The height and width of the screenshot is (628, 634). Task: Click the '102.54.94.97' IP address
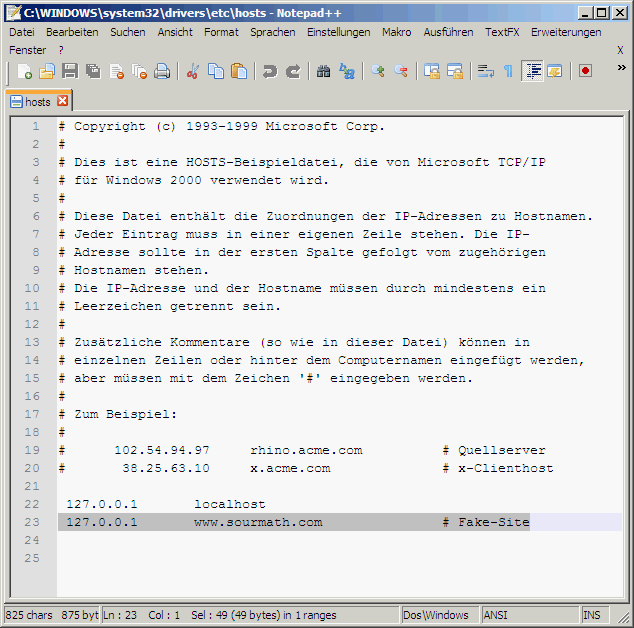(162, 450)
